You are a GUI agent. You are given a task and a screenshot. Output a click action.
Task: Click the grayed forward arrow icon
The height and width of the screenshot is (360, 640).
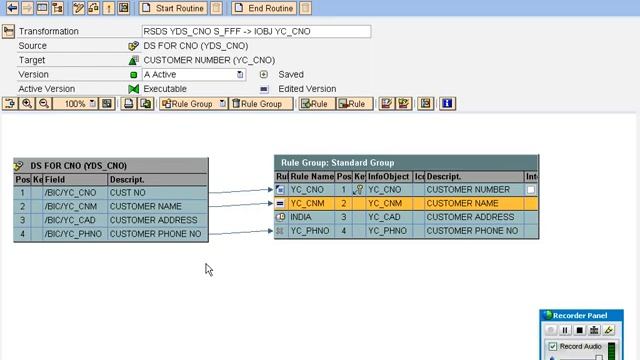pyautogui.click(x=27, y=8)
